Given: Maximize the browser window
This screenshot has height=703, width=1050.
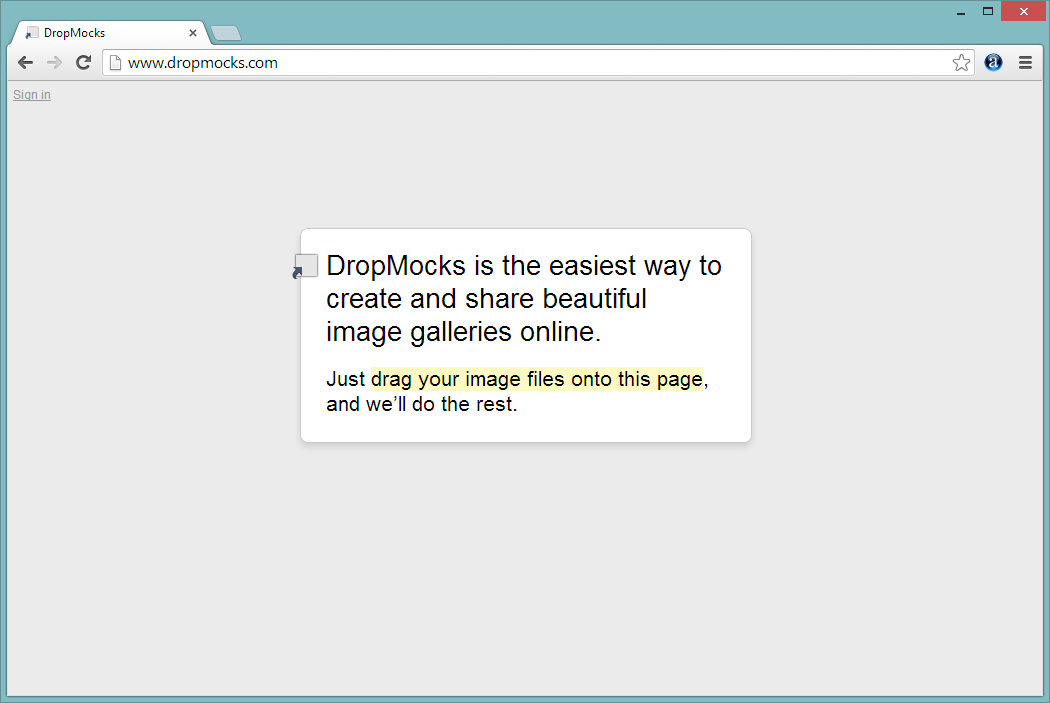Looking at the screenshot, I should [988, 11].
